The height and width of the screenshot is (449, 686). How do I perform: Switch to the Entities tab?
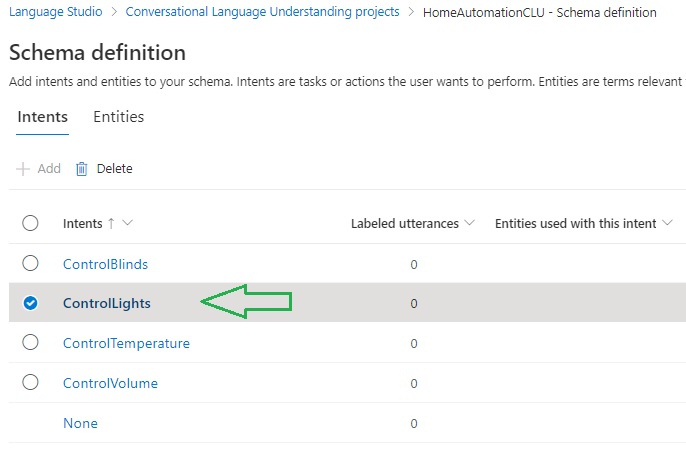[119, 117]
